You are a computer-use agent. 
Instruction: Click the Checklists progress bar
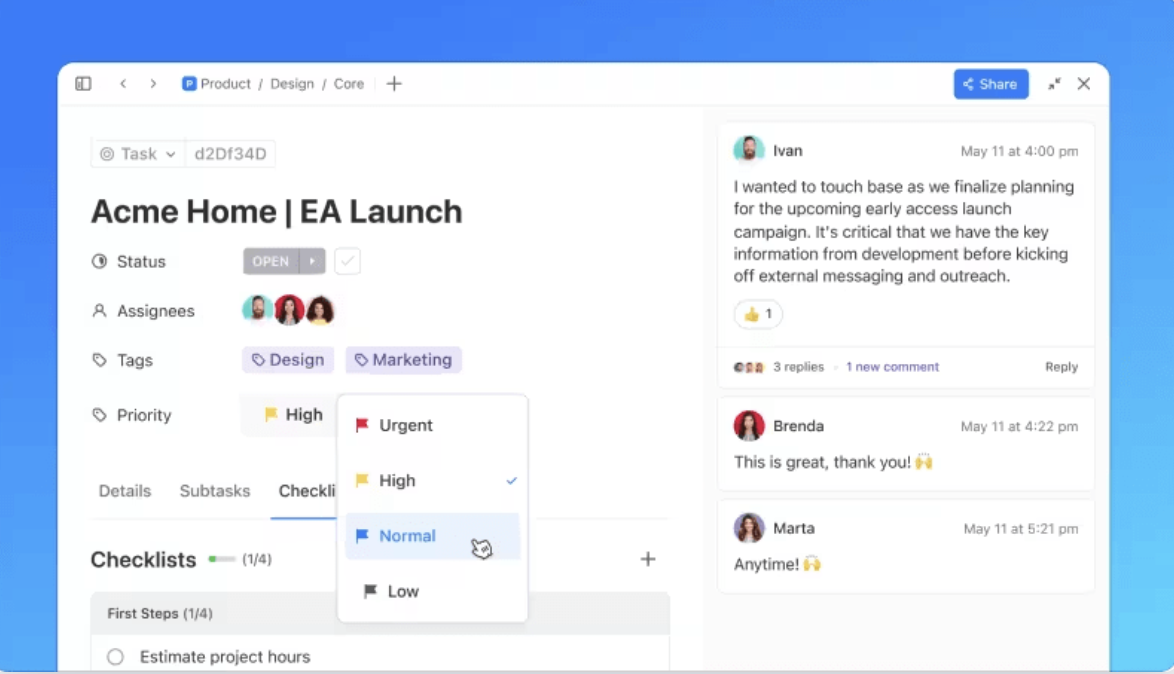point(221,560)
